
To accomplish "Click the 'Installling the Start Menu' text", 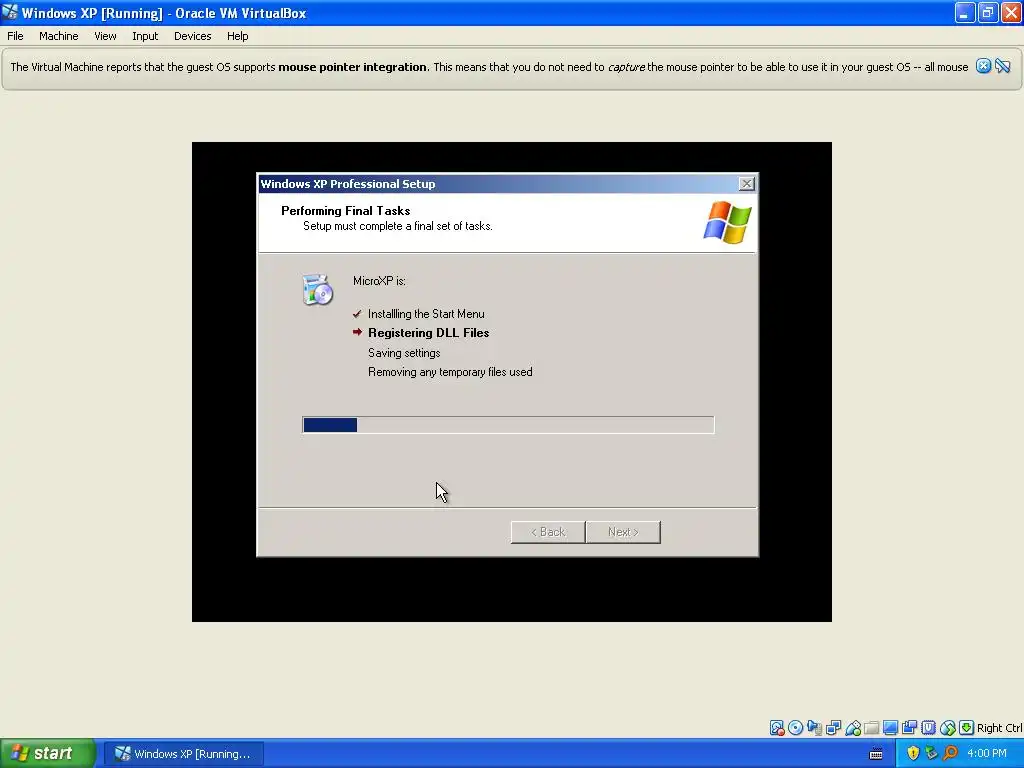I will pyautogui.click(x=426, y=314).
